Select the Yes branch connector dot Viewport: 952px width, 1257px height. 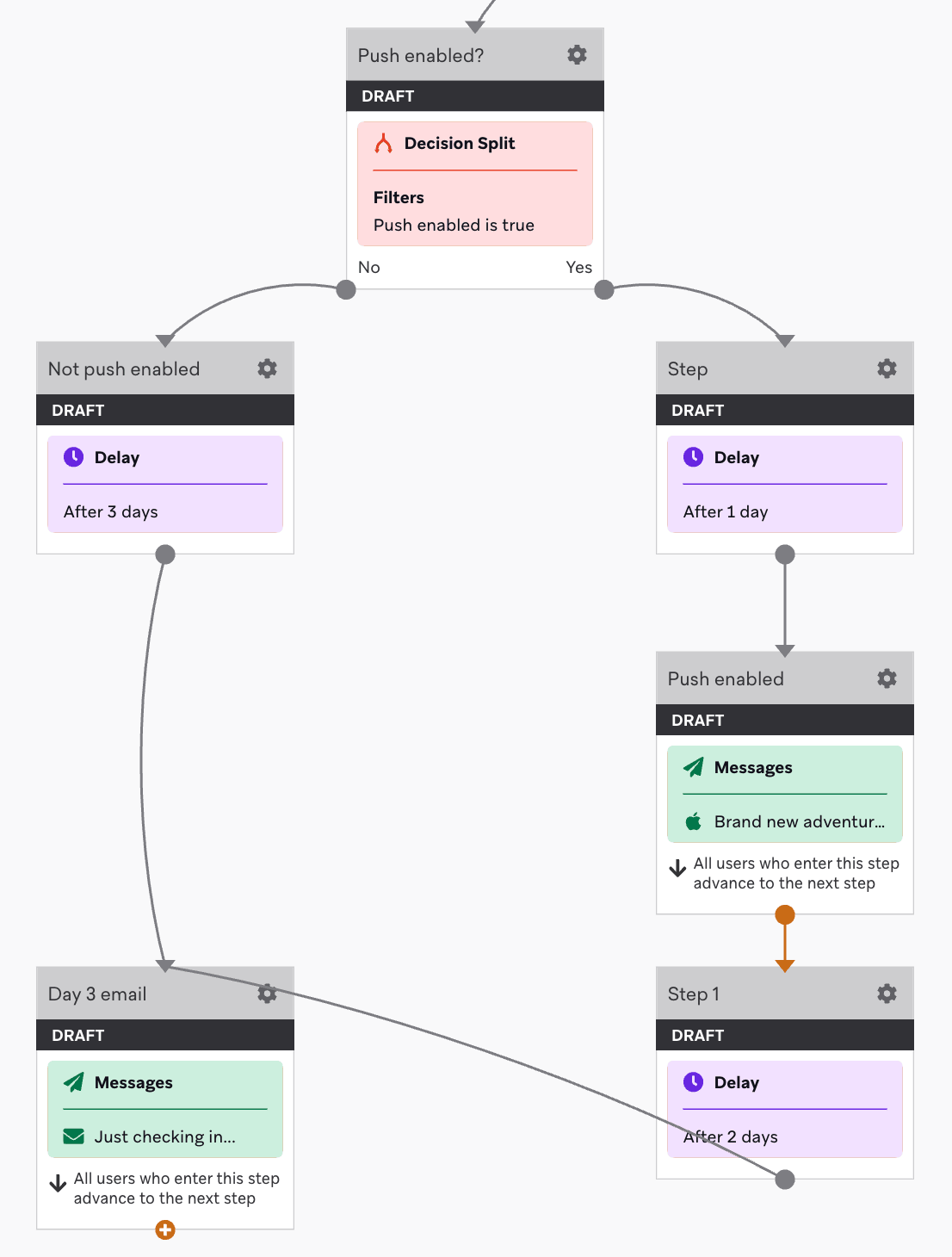(x=604, y=289)
